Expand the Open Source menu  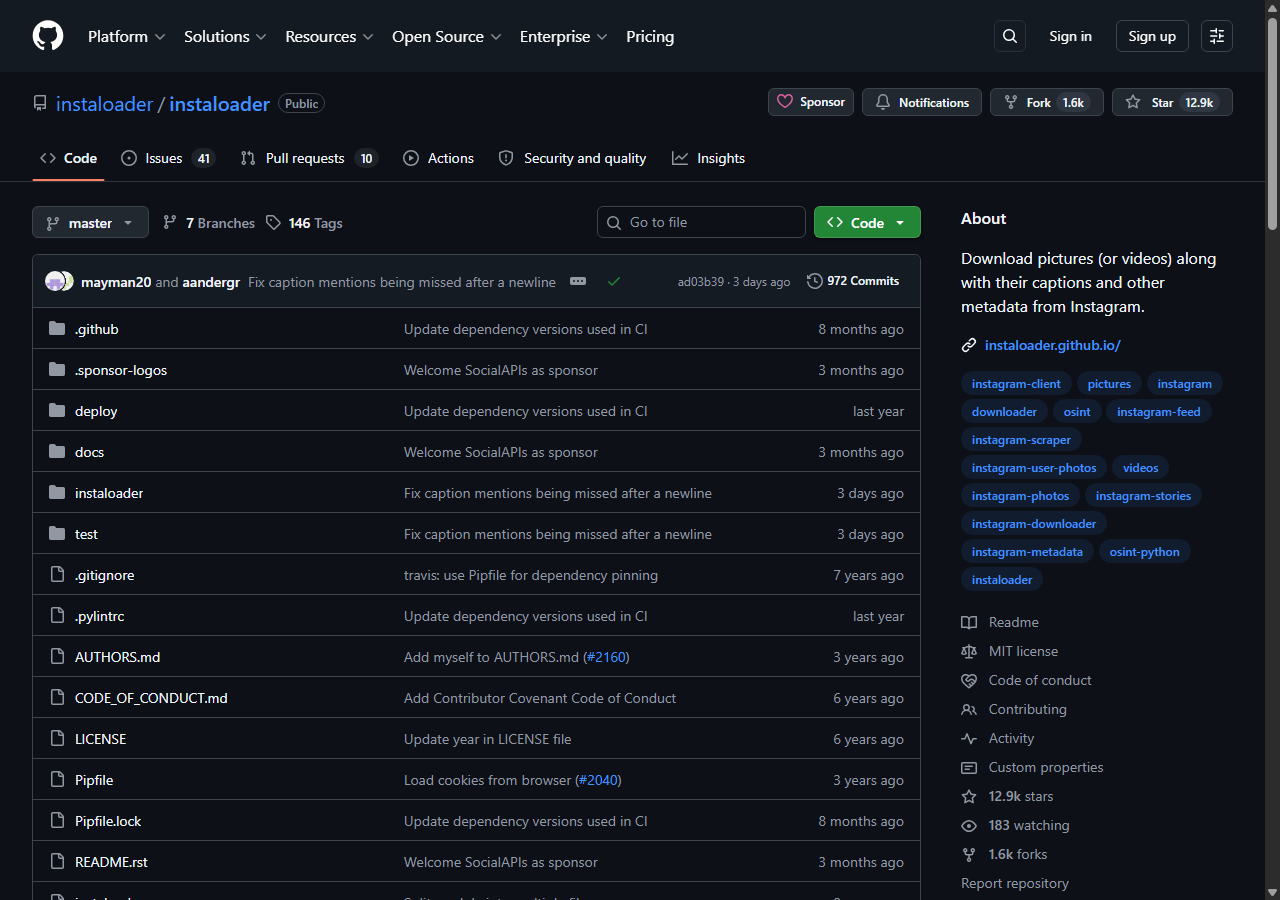pos(446,36)
